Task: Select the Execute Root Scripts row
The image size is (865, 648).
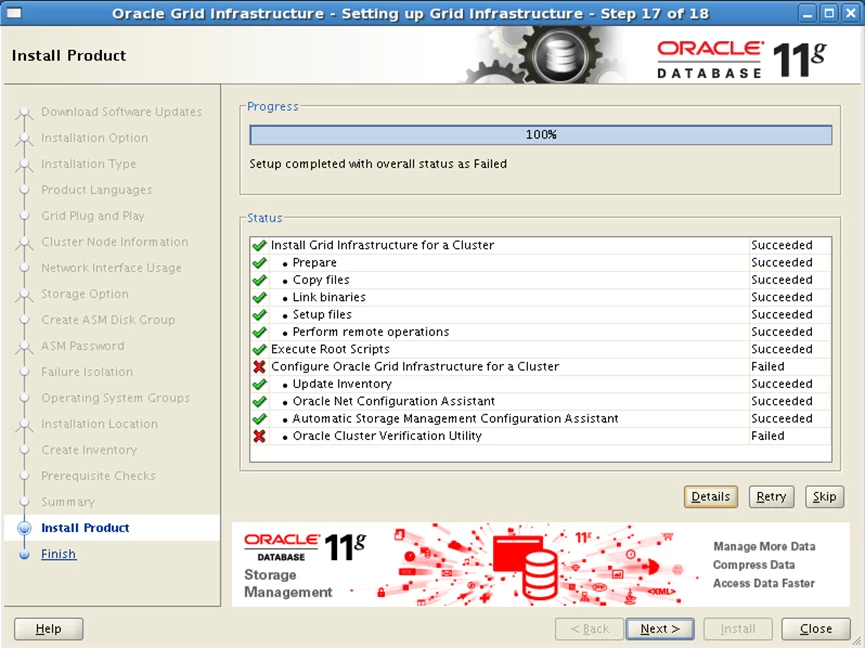Action: [x=541, y=350]
